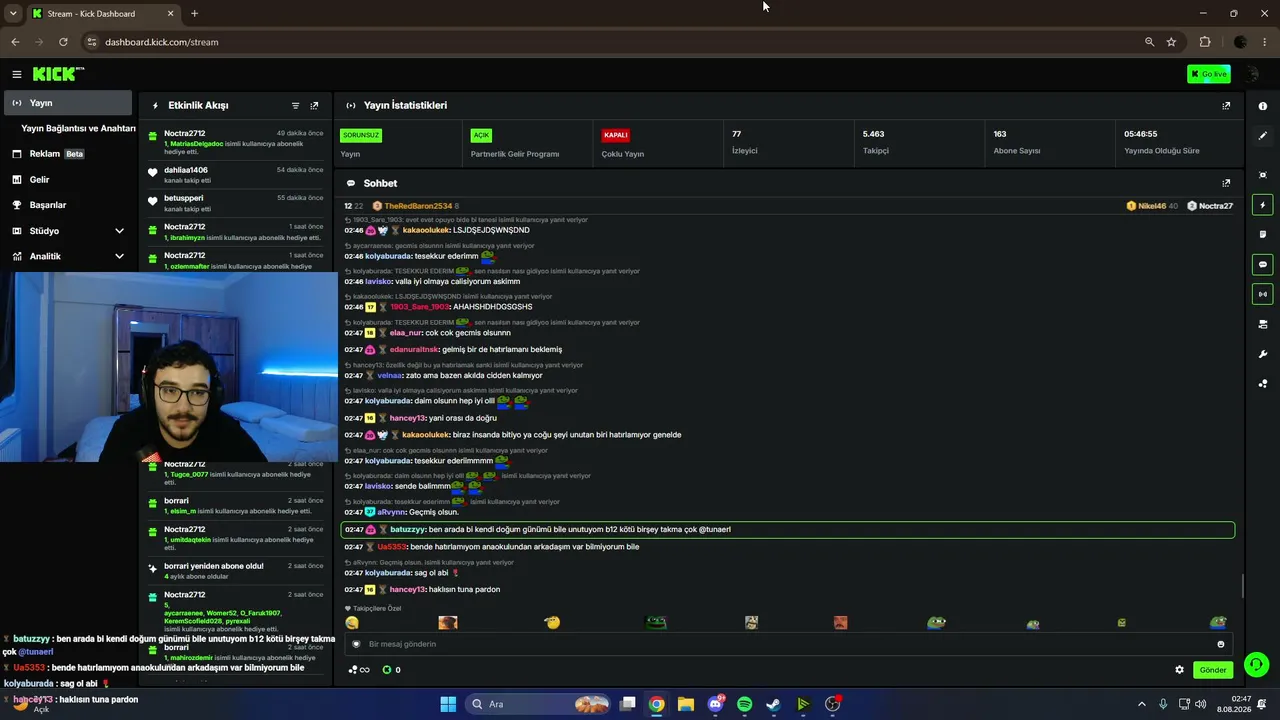
Task: Send the message with Gönder
Action: [x=1213, y=670]
